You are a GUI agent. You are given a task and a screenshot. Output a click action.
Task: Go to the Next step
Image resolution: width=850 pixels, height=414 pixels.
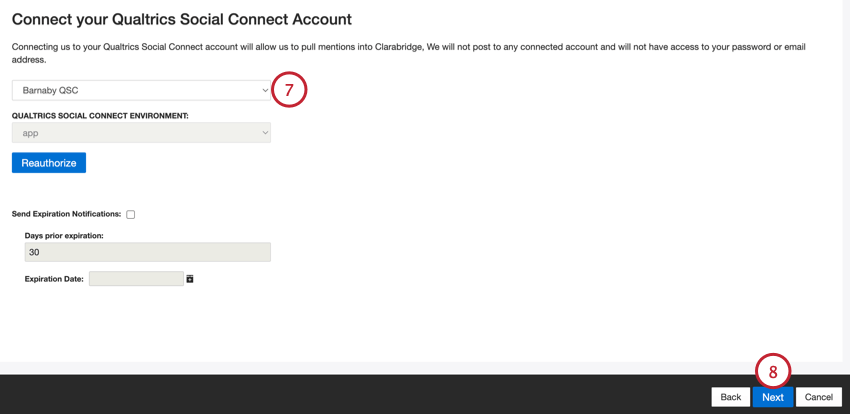pos(773,397)
